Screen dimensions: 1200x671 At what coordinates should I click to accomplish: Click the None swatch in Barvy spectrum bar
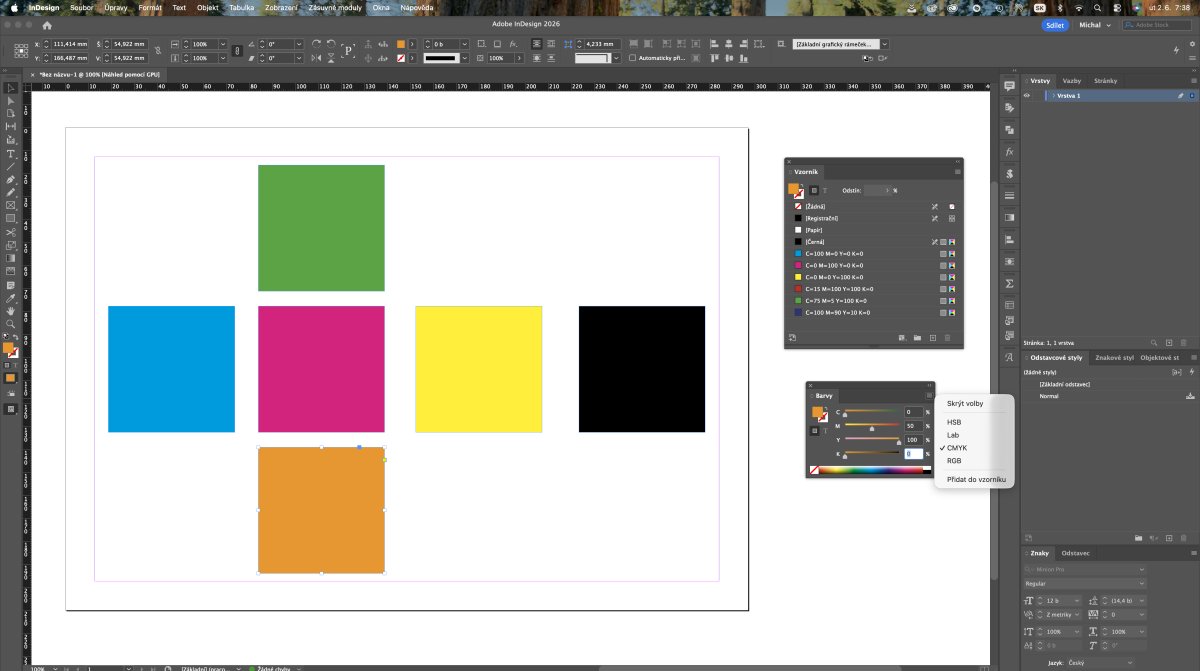[x=814, y=470]
